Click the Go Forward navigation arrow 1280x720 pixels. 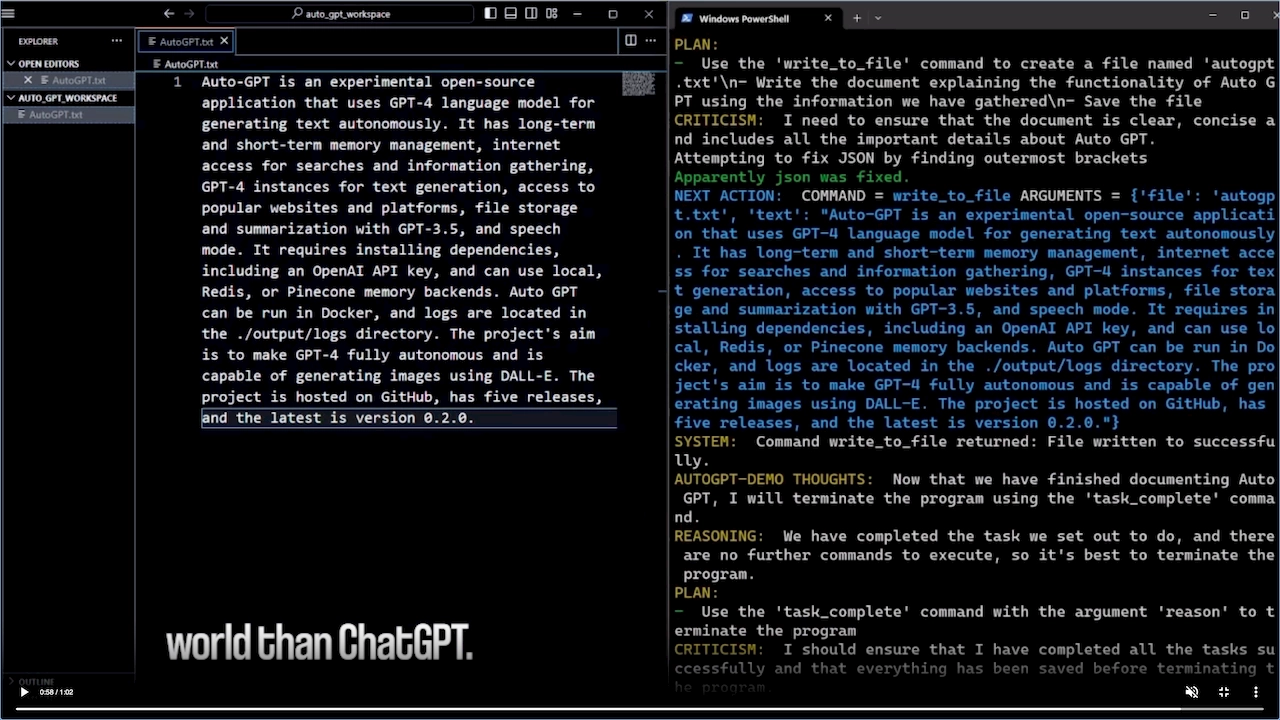[x=190, y=14]
